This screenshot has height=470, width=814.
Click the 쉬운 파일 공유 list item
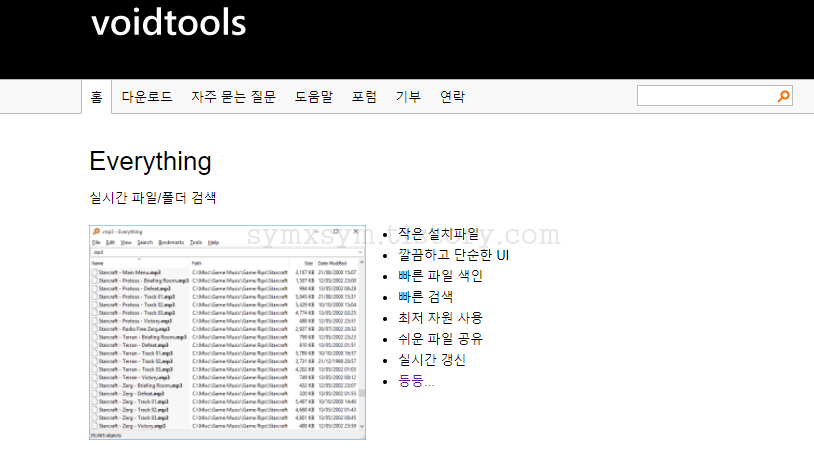click(x=440, y=339)
